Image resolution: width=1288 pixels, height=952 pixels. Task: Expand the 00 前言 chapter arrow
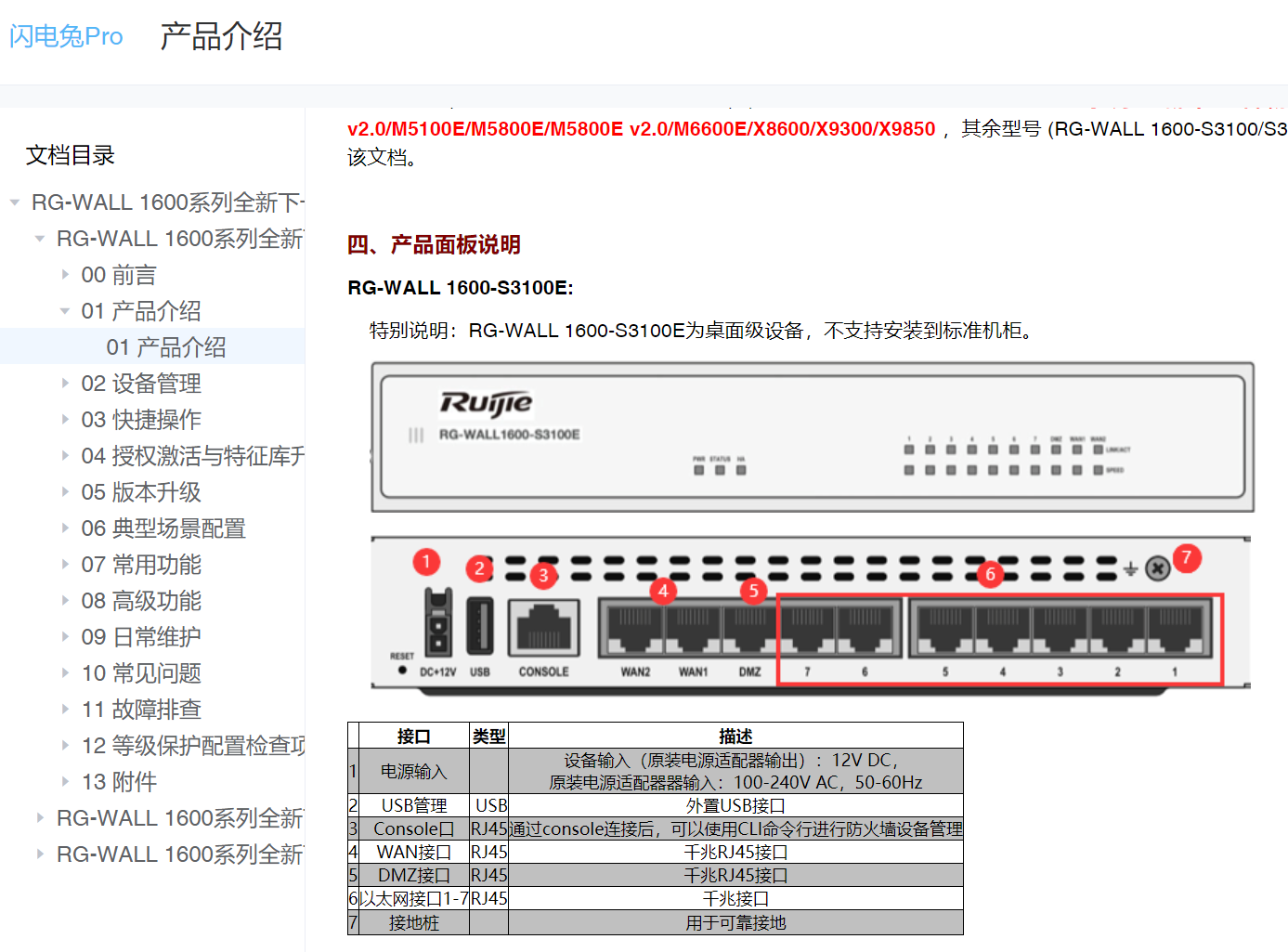pyautogui.click(x=65, y=274)
